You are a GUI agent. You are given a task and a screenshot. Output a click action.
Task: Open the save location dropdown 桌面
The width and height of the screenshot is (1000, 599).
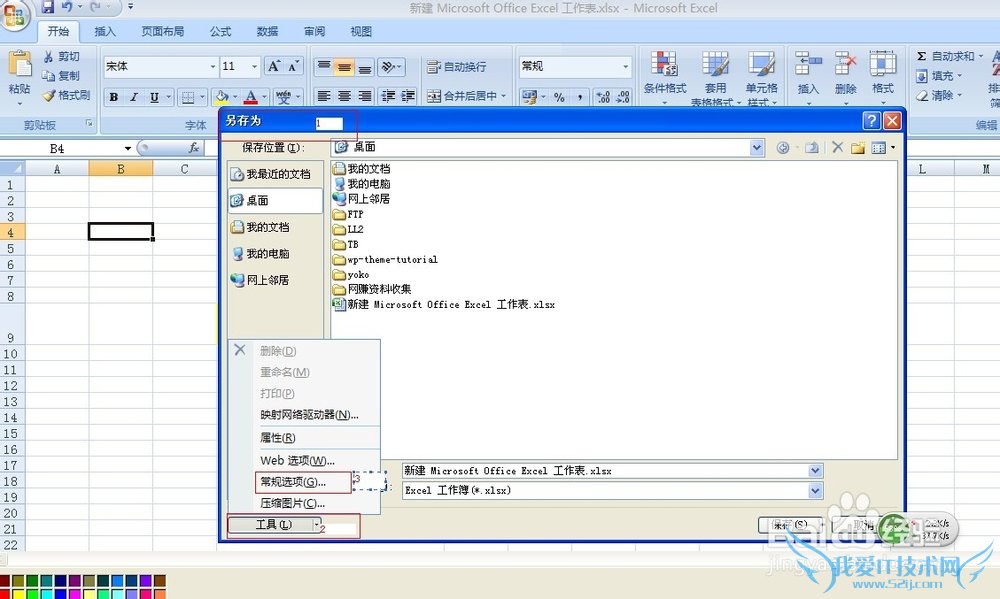756,148
